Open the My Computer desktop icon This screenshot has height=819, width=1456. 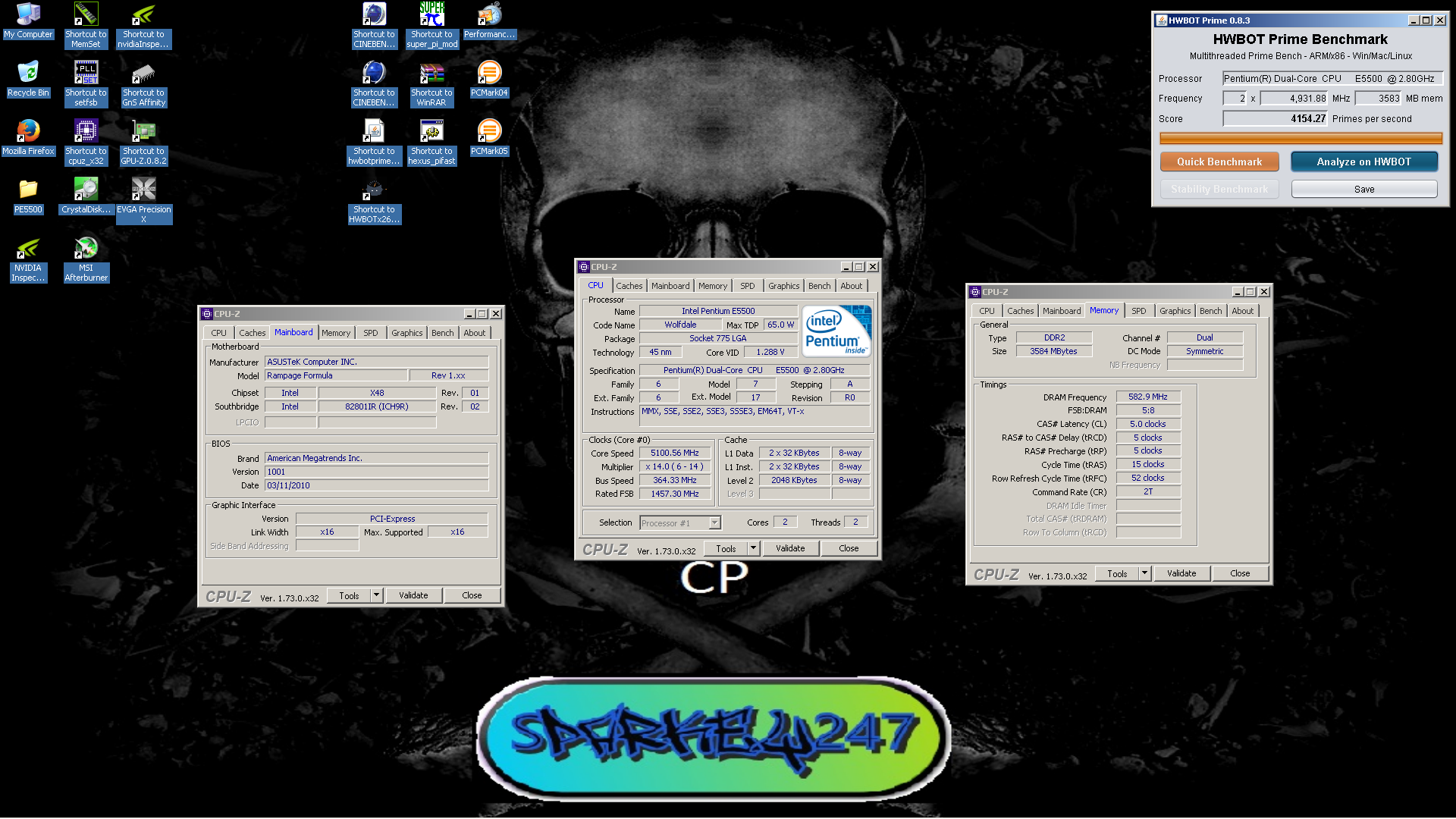(x=28, y=21)
